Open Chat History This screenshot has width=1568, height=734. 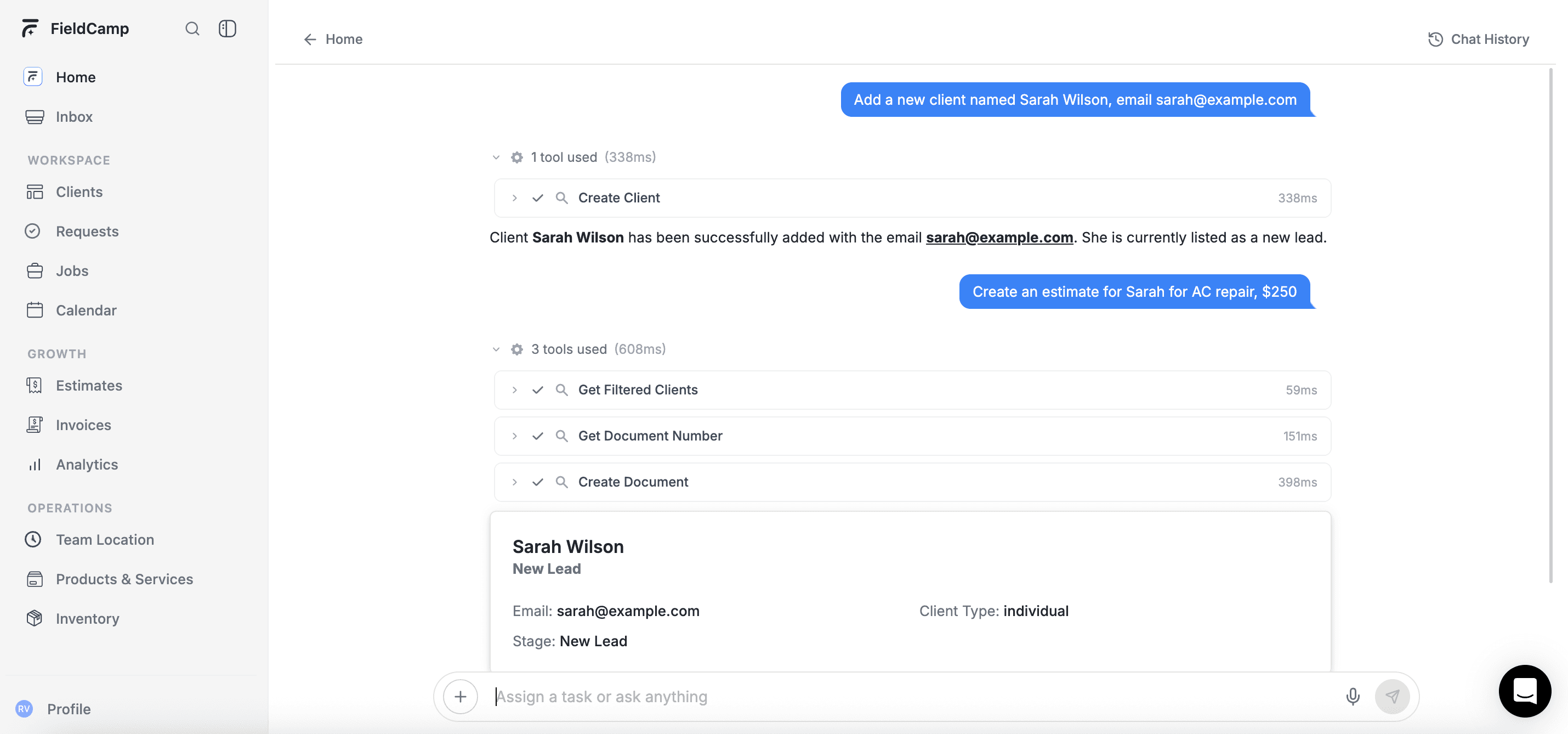1478,39
